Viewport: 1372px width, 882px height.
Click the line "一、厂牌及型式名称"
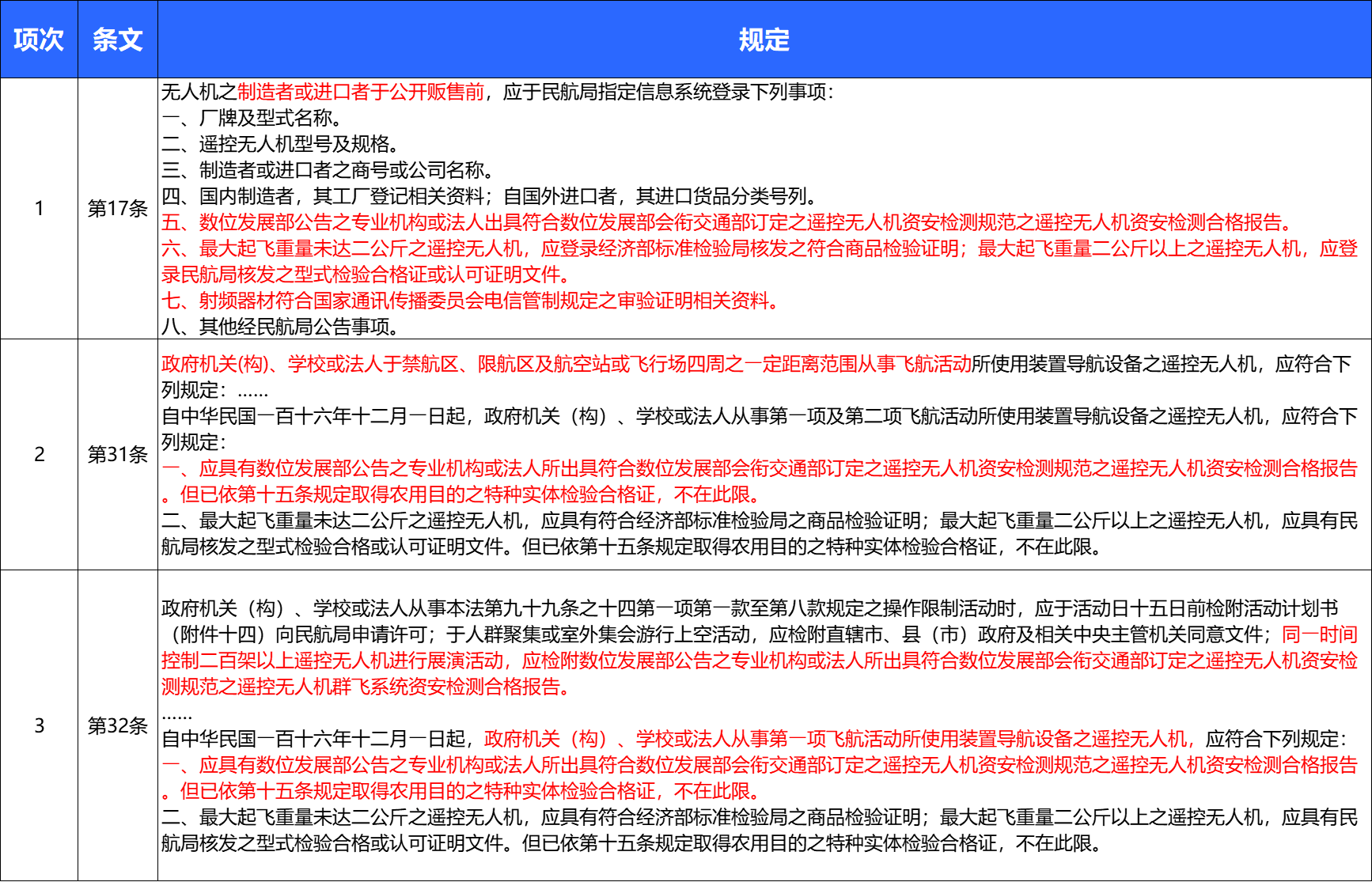pyautogui.click(x=252, y=118)
